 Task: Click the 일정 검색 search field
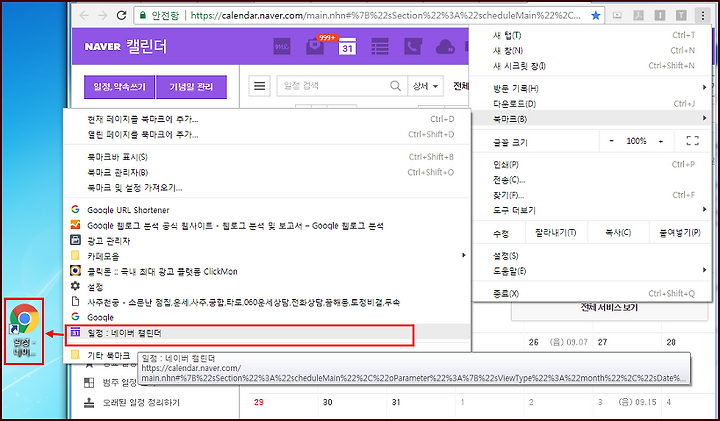333,86
